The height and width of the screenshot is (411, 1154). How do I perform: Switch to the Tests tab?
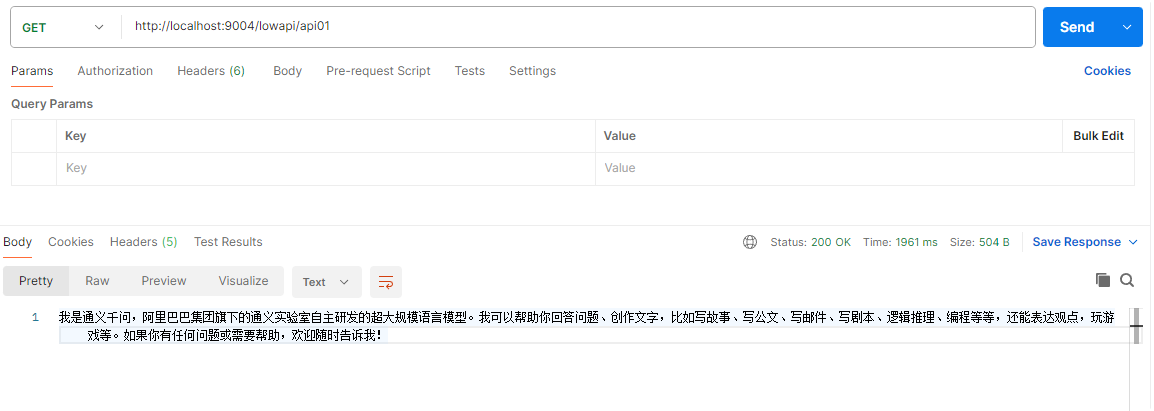(470, 71)
